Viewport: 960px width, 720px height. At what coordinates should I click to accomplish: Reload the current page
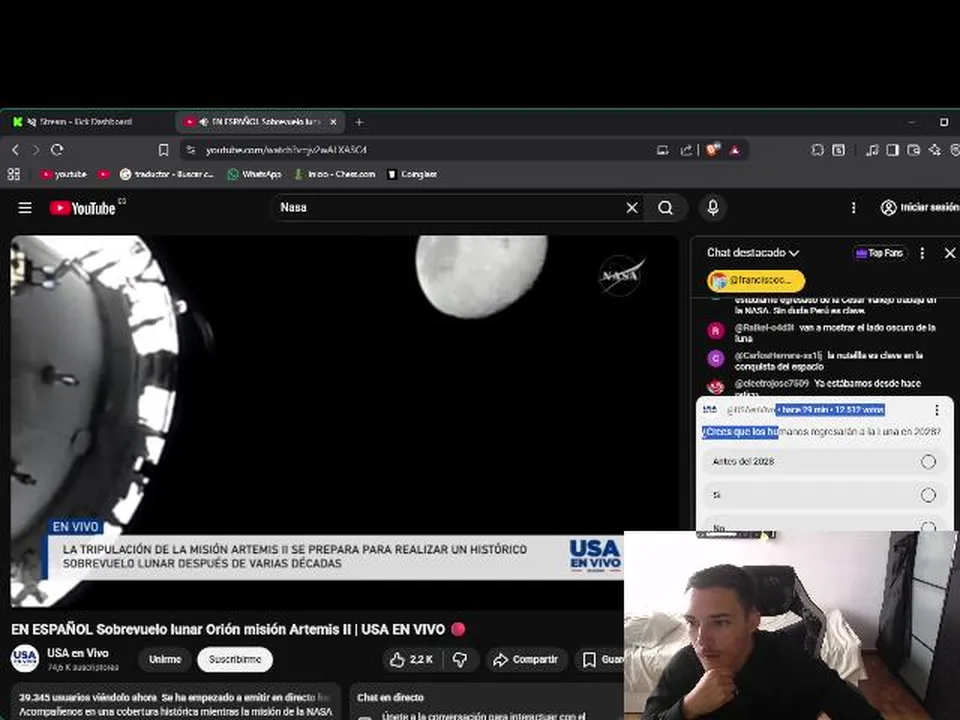tap(57, 150)
